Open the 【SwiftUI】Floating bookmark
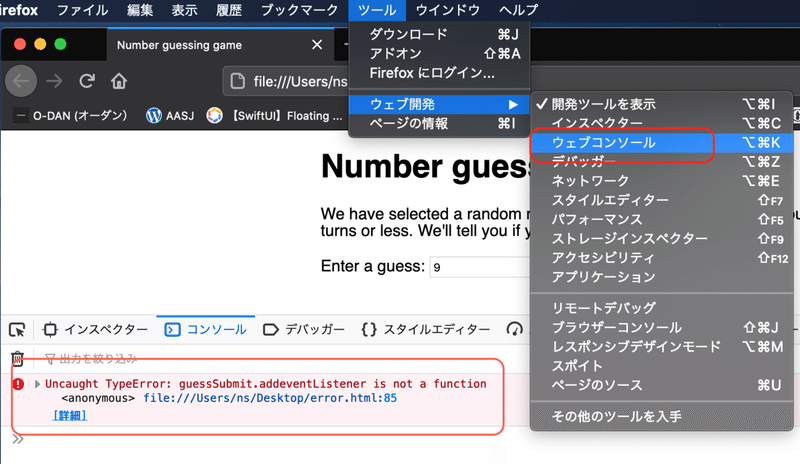This screenshot has width=800, height=464. pyautogui.click(x=274, y=116)
